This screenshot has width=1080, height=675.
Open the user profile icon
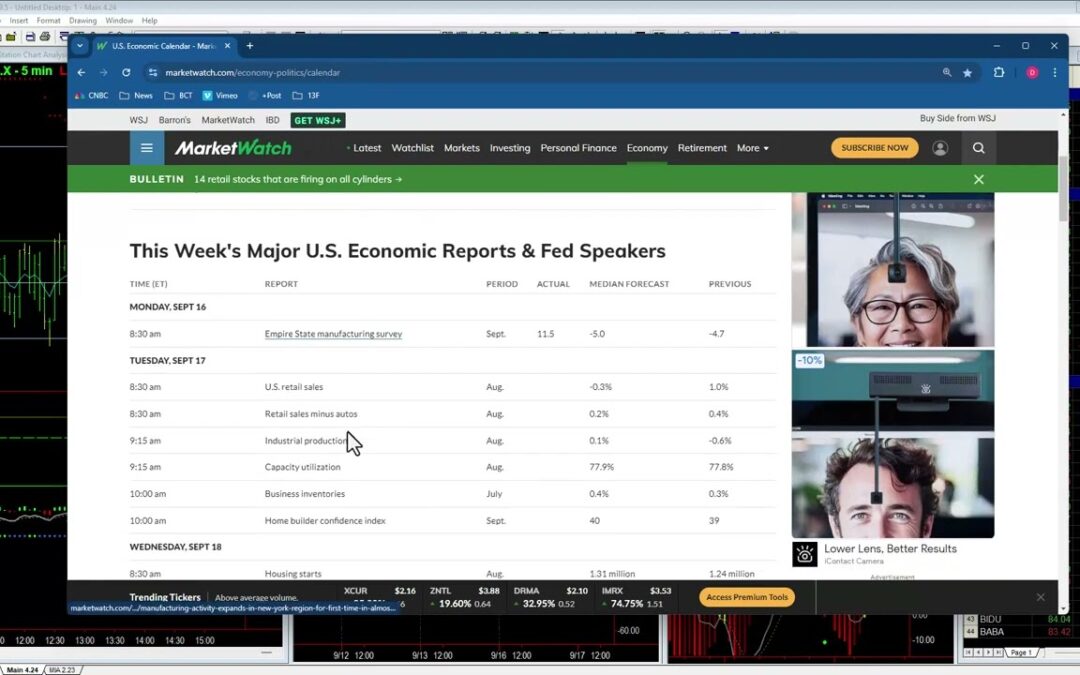[x=940, y=148]
